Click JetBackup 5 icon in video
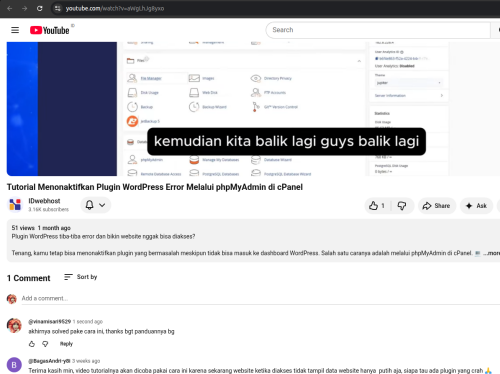 (132, 121)
